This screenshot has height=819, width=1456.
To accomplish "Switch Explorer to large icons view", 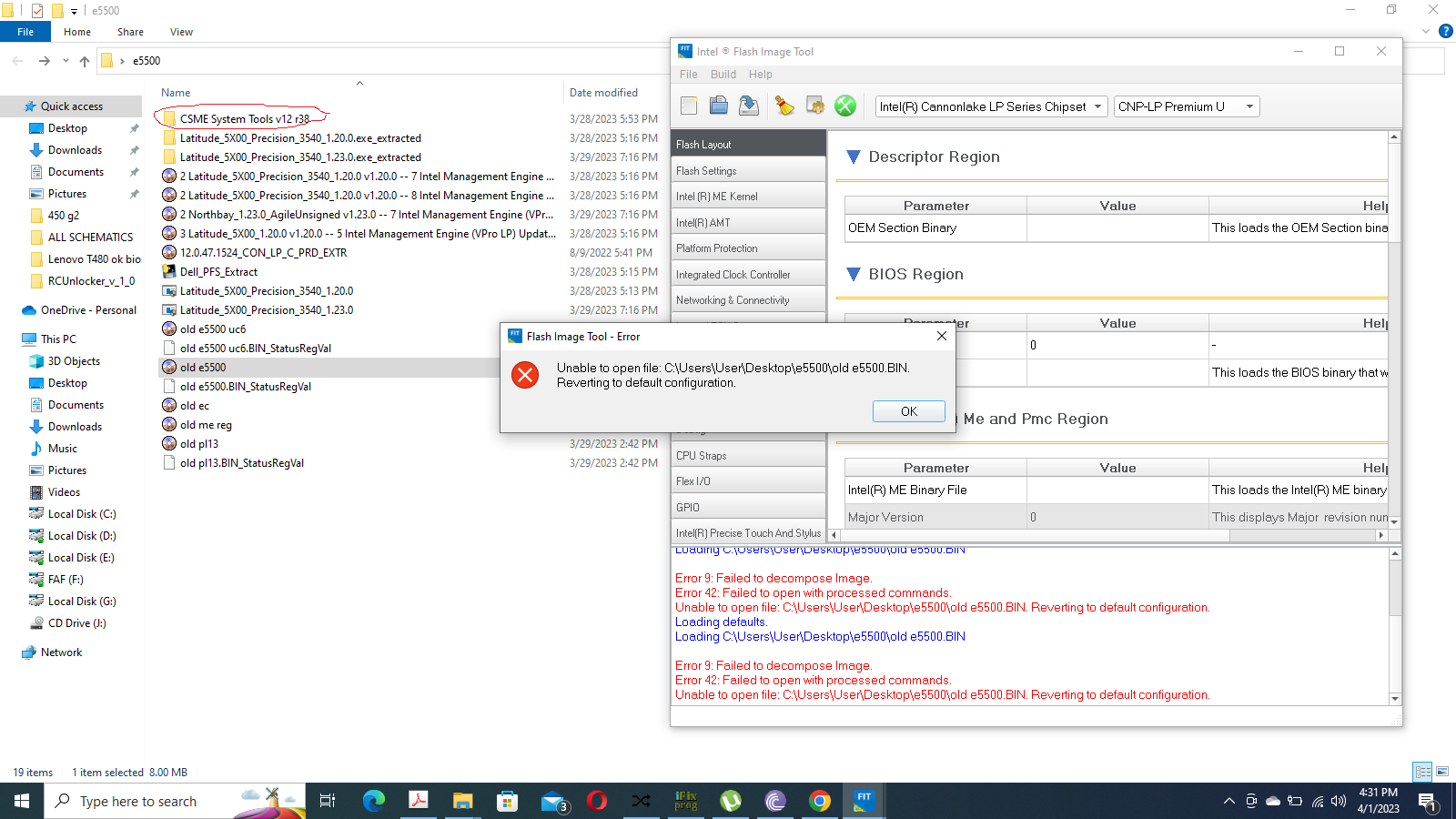I will point(1442,772).
